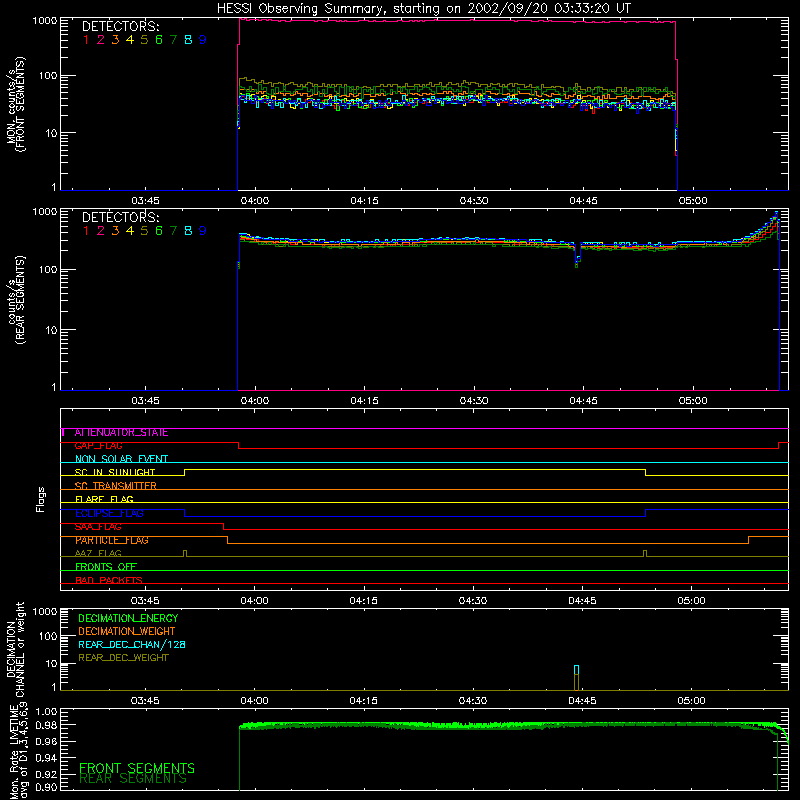Image resolution: width=800 pixels, height=800 pixels.
Task: Select the FLARE_FLAG label
Action: pyautogui.click(x=104, y=499)
